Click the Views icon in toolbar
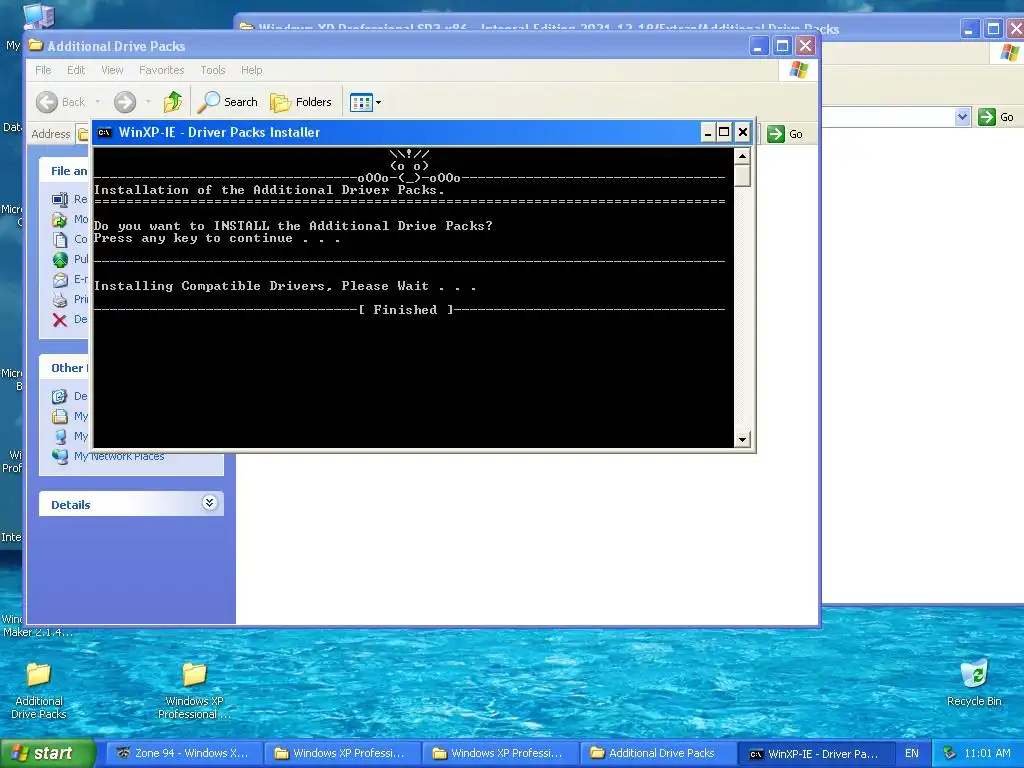Image resolution: width=1024 pixels, height=768 pixels. [x=360, y=102]
